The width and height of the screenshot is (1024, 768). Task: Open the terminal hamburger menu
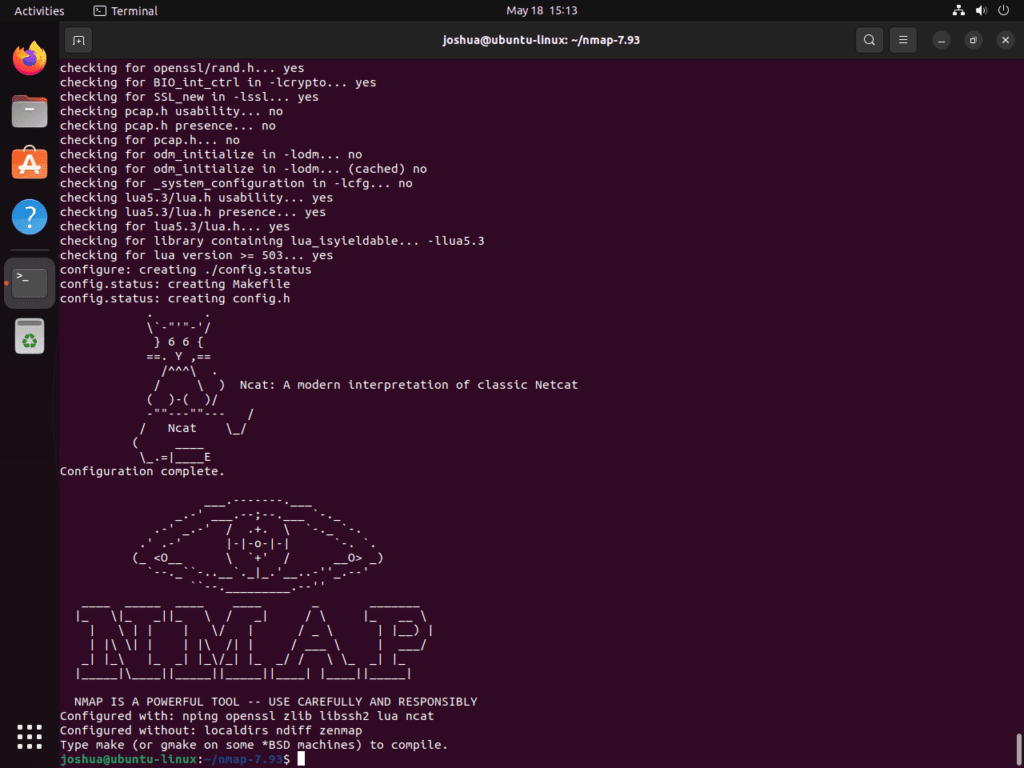click(903, 40)
